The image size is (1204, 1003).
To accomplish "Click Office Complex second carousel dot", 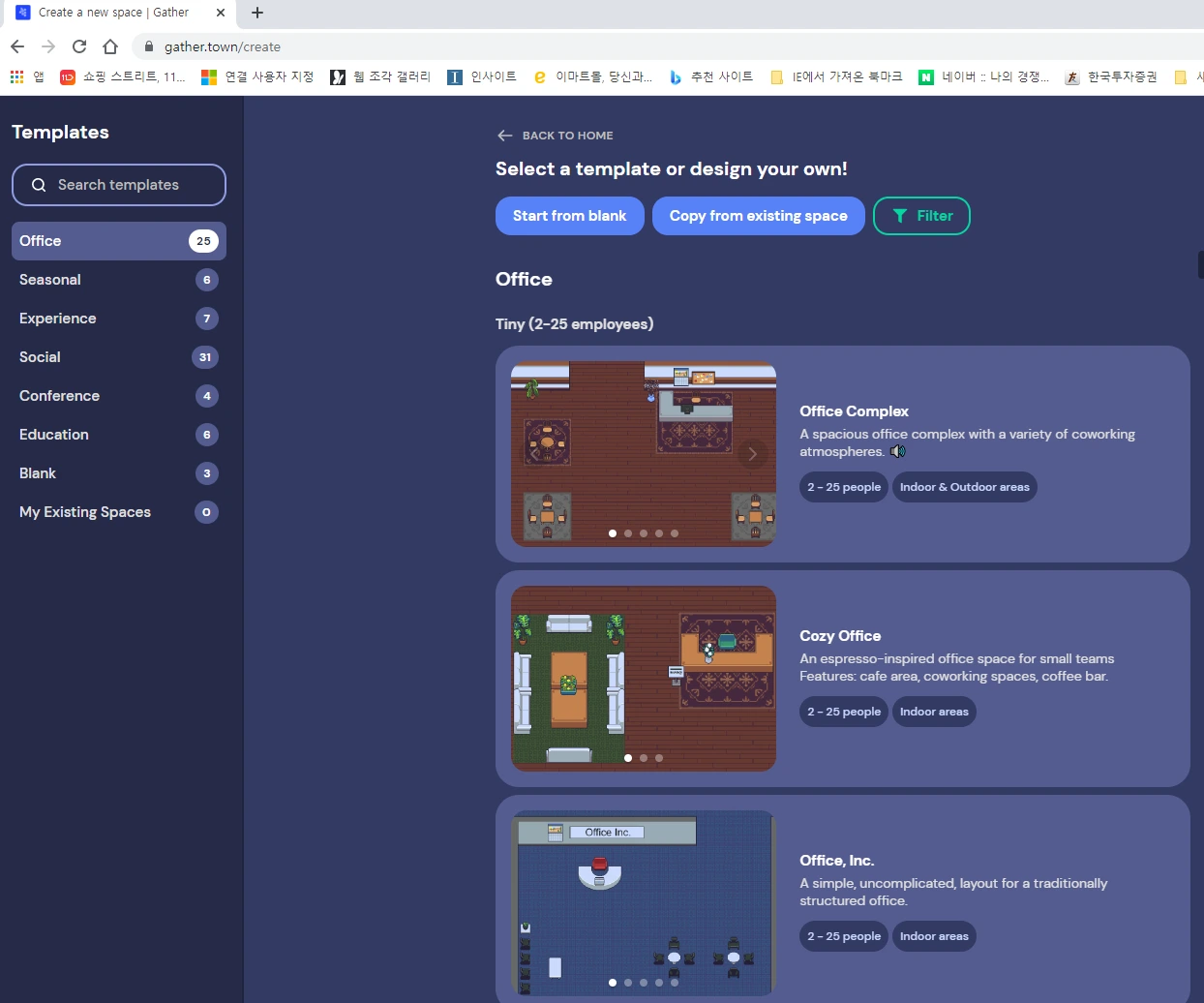I will [628, 533].
